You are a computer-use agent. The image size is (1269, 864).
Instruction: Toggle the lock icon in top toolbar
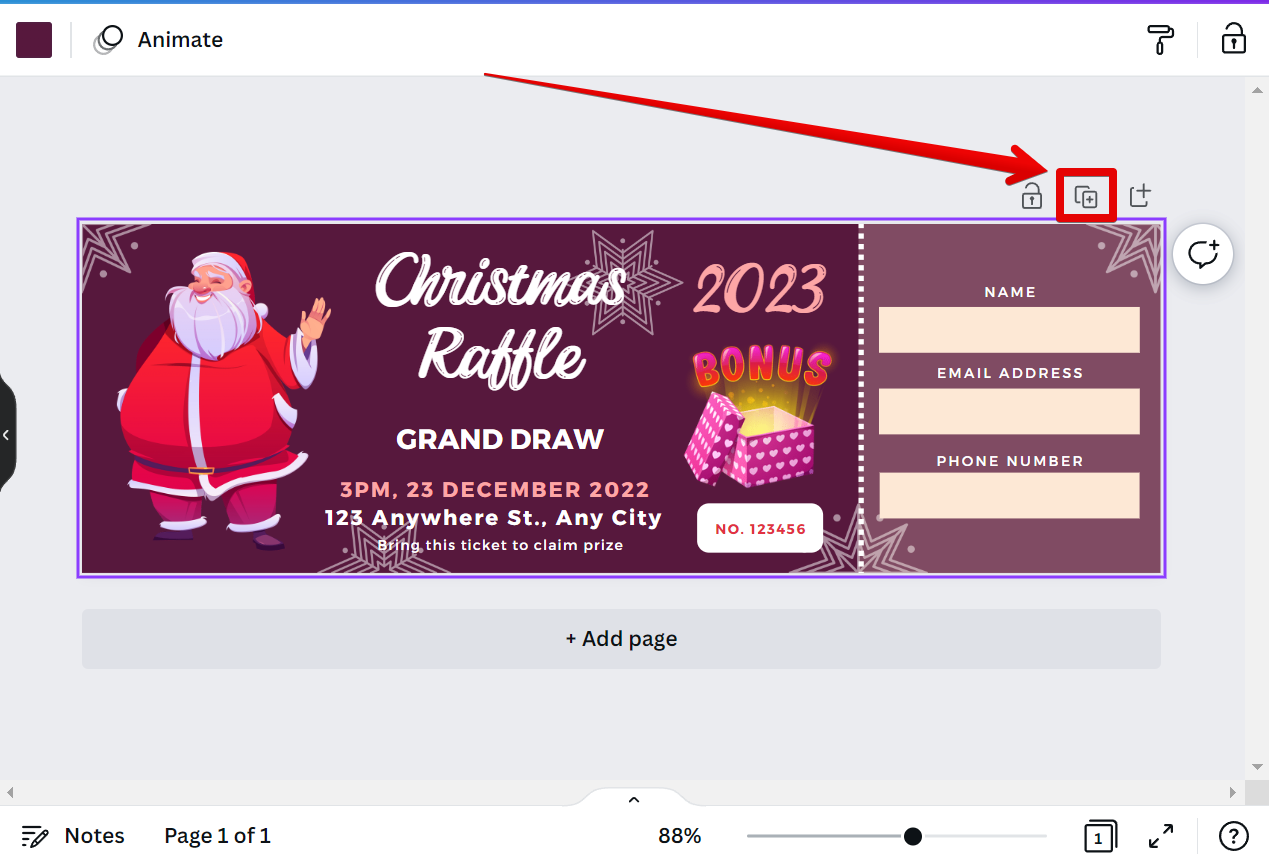[x=1233, y=39]
